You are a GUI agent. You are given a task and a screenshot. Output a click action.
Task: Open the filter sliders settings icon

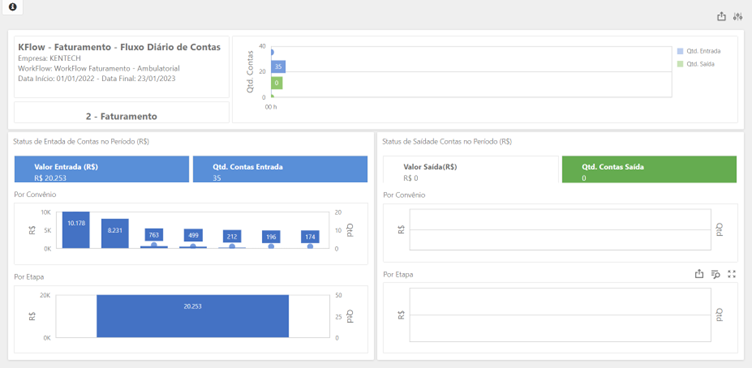point(737,17)
